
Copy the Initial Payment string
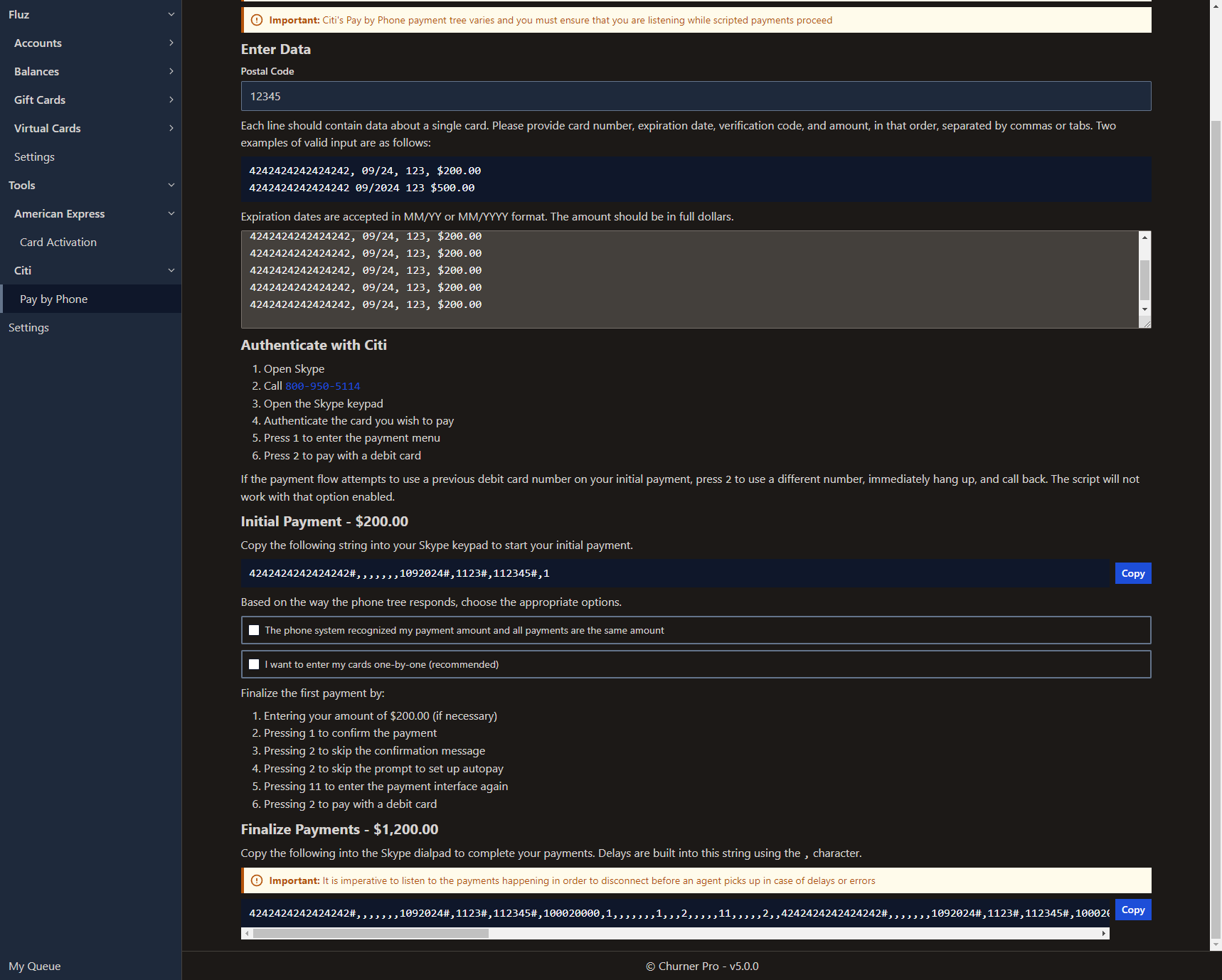coord(1132,573)
